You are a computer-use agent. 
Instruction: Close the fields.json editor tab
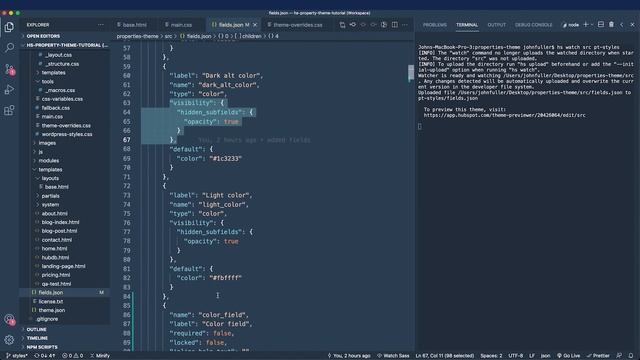coord(255,25)
